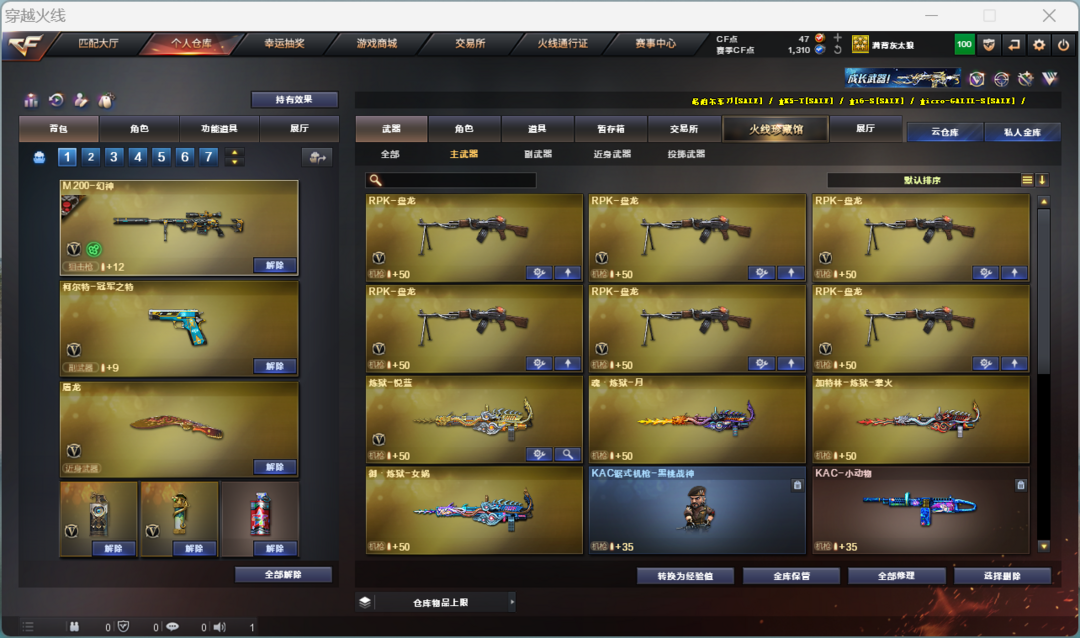Open the status bar list menu icon

(28, 627)
